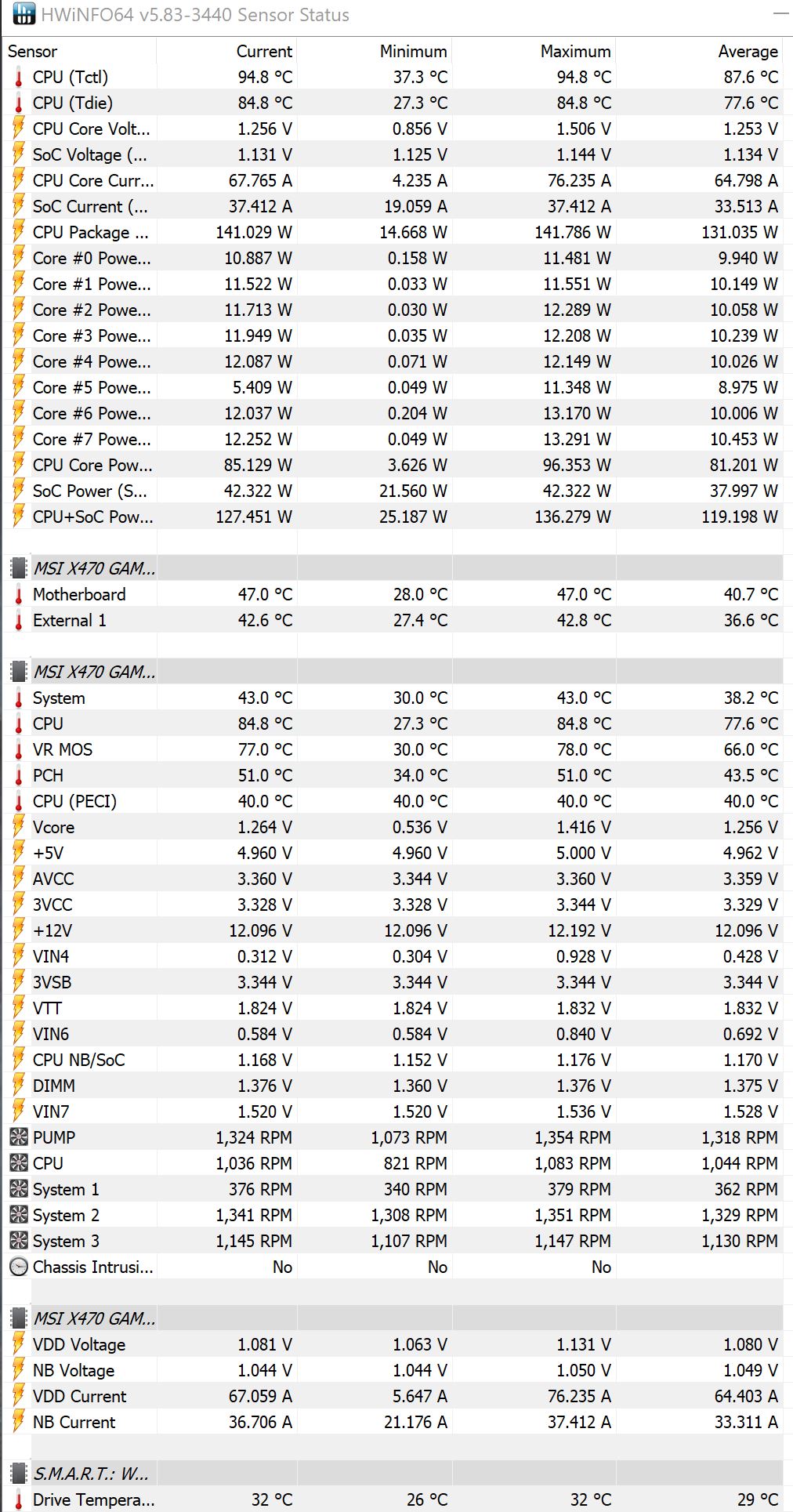793x1512 pixels.
Task: Select the 3VCC voltage row
Action: point(393,905)
